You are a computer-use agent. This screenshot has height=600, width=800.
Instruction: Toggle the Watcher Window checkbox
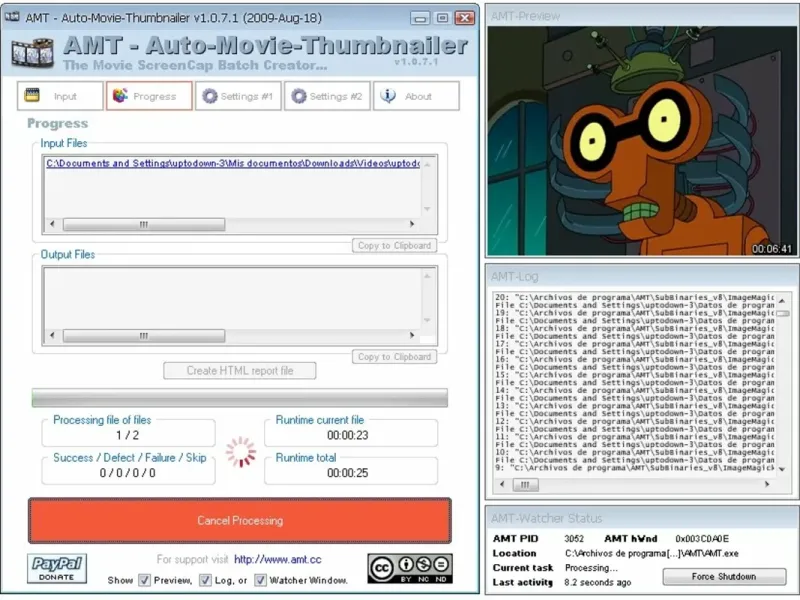[260, 580]
